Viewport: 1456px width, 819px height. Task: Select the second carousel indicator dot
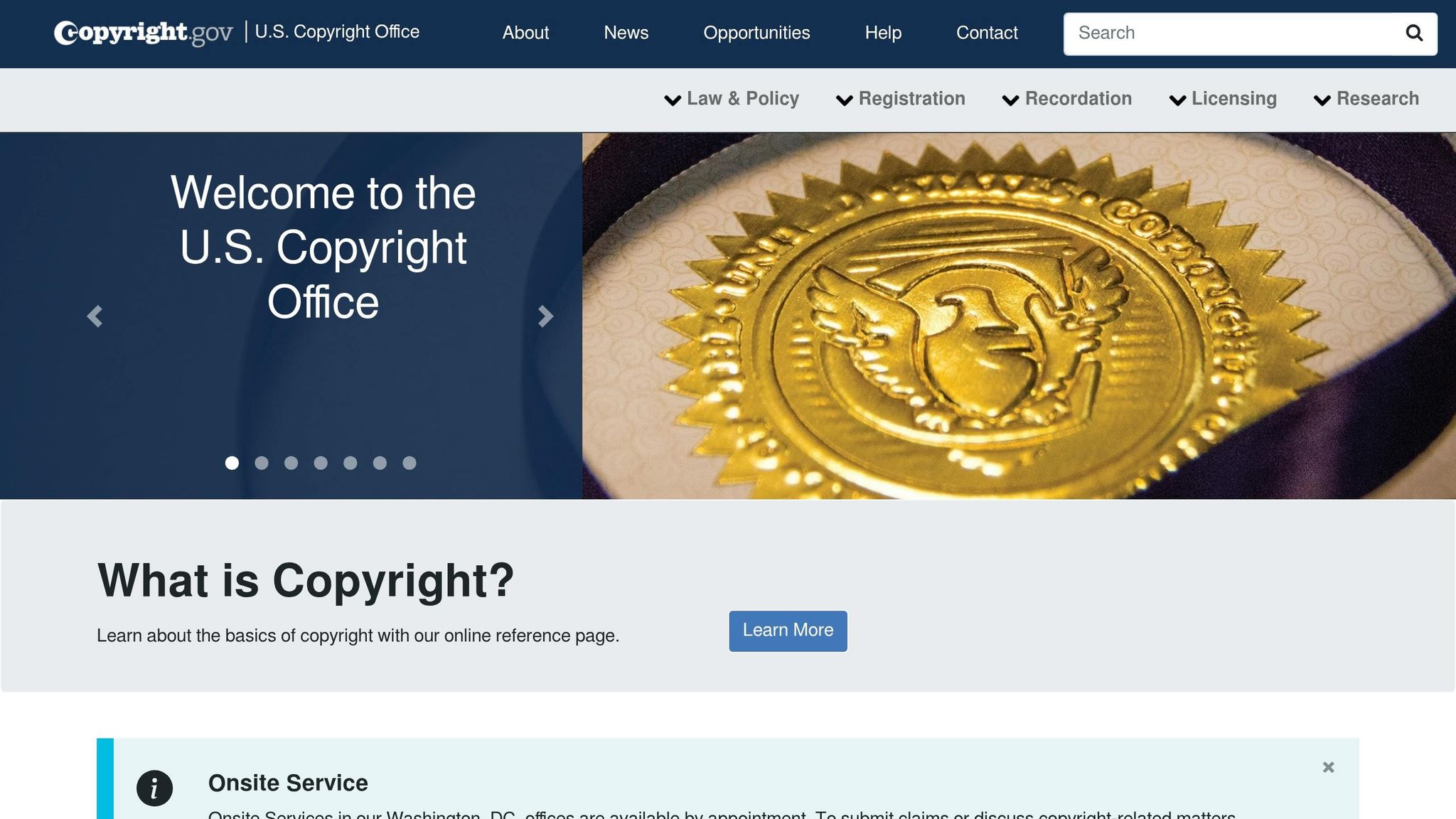click(262, 463)
